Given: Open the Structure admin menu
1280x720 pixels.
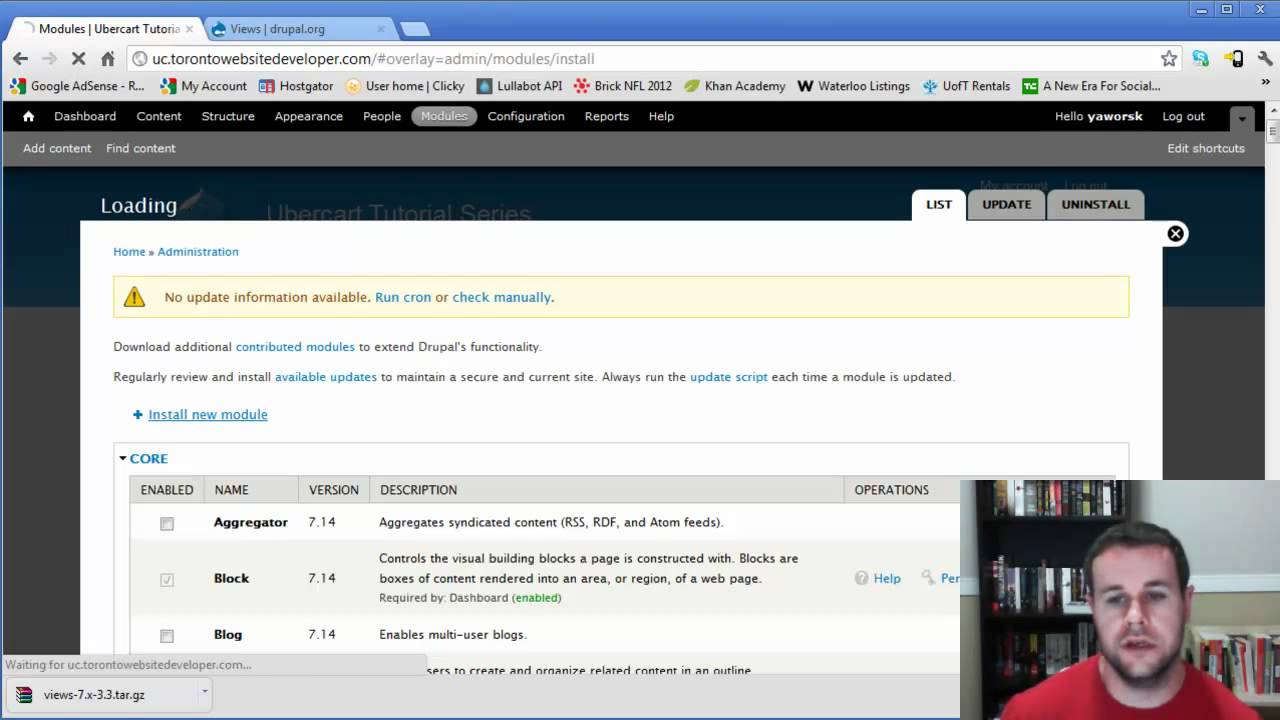Looking at the screenshot, I should (228, 116).
